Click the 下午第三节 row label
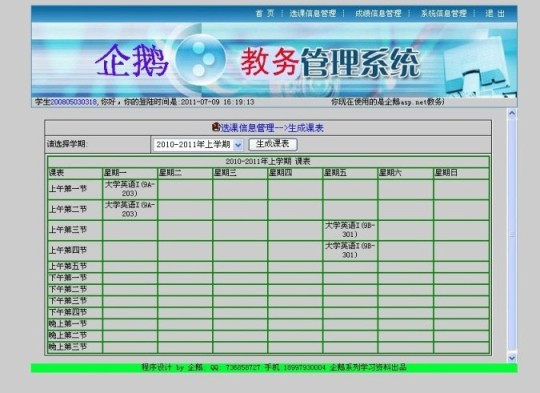 click(x=68, y=301)
